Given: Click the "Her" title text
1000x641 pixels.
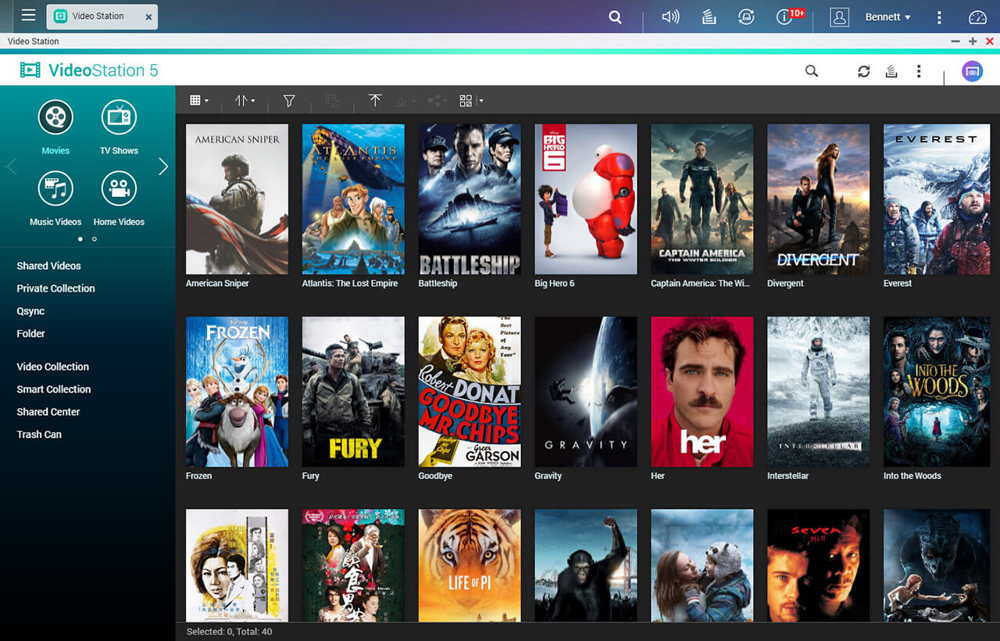Looking at the screenshot, I should pos(658,476).
